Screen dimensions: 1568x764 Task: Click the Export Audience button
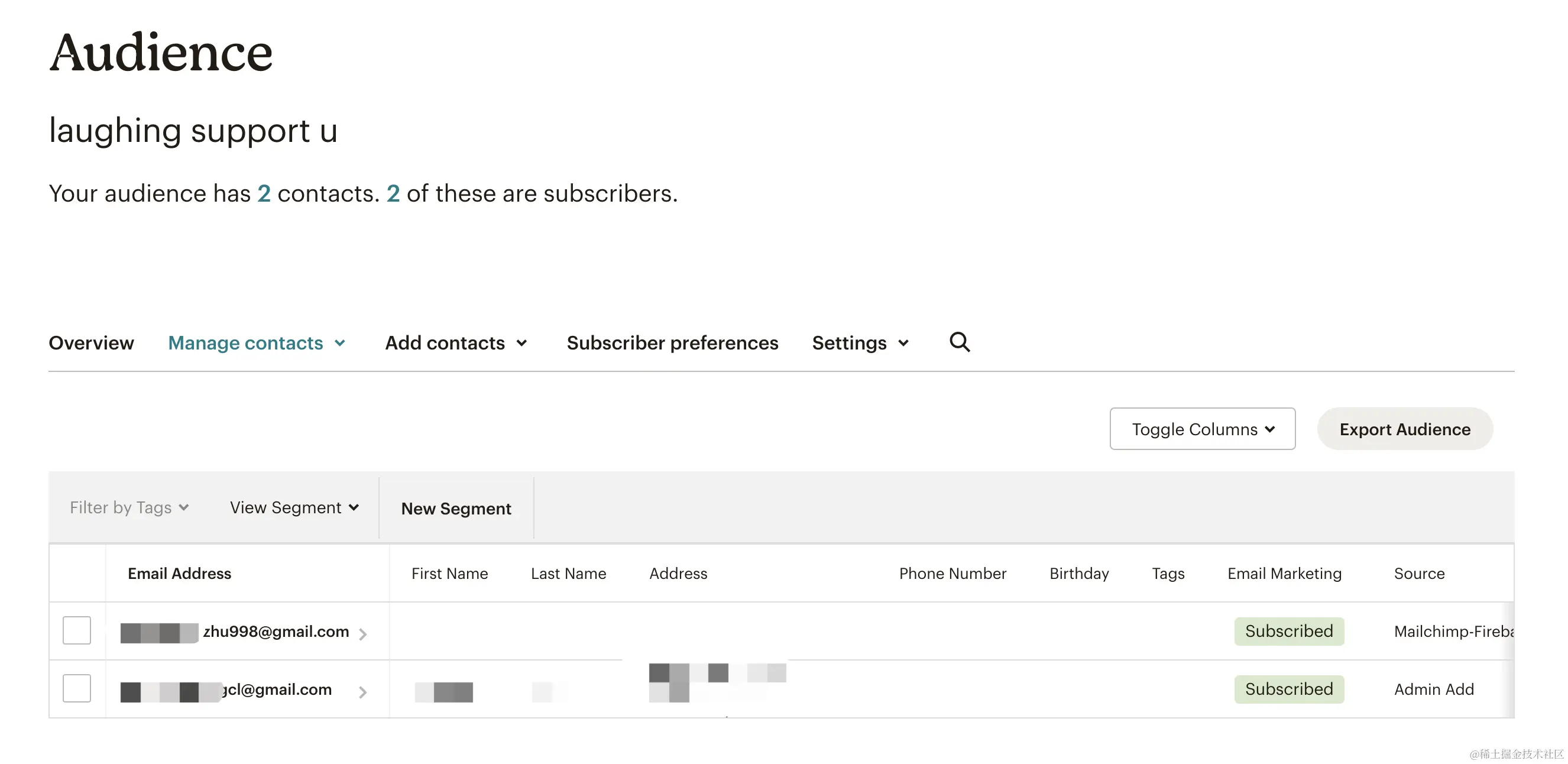tap(1404, 429)
